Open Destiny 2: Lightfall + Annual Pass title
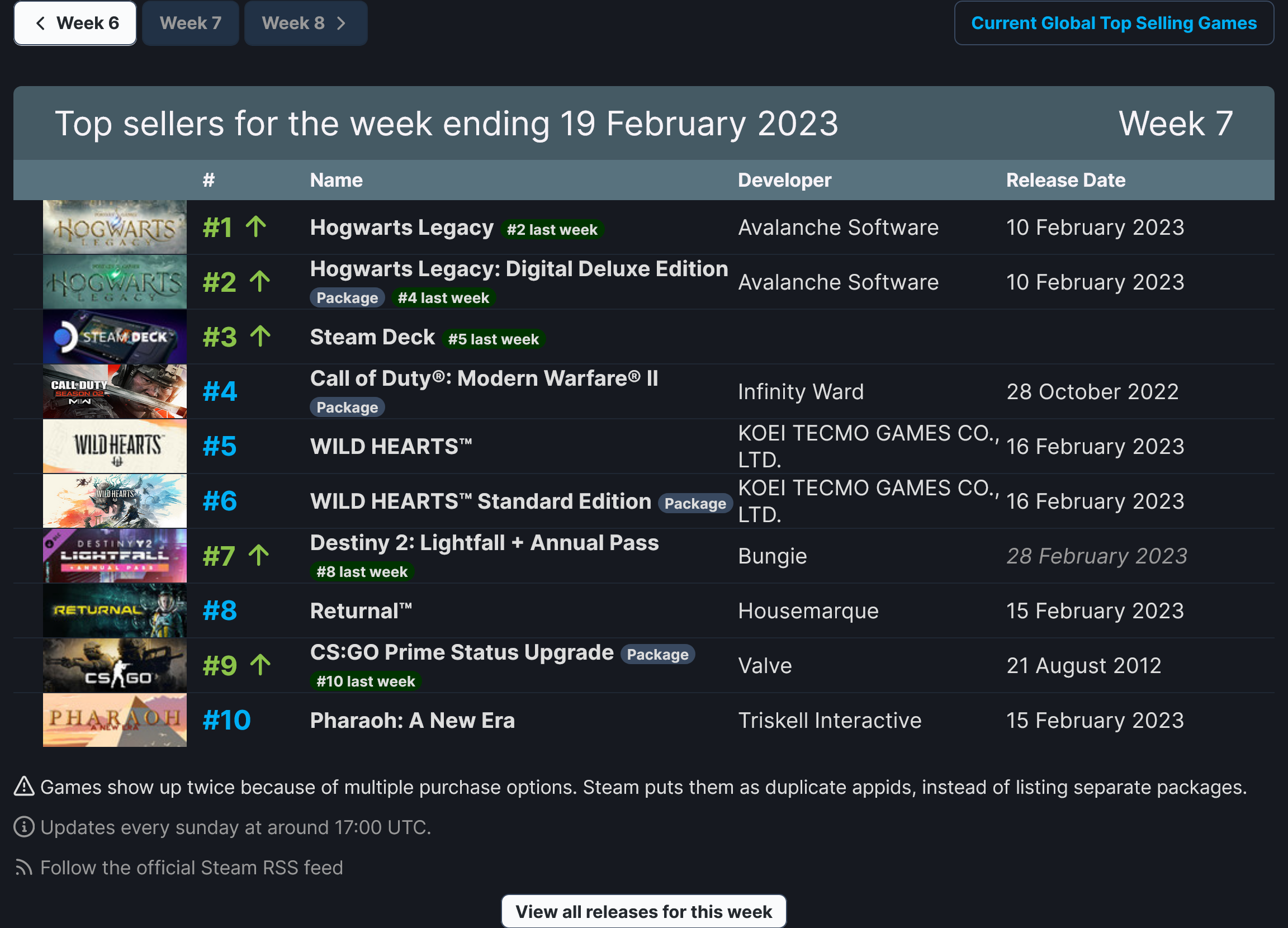 pos(485,542)
